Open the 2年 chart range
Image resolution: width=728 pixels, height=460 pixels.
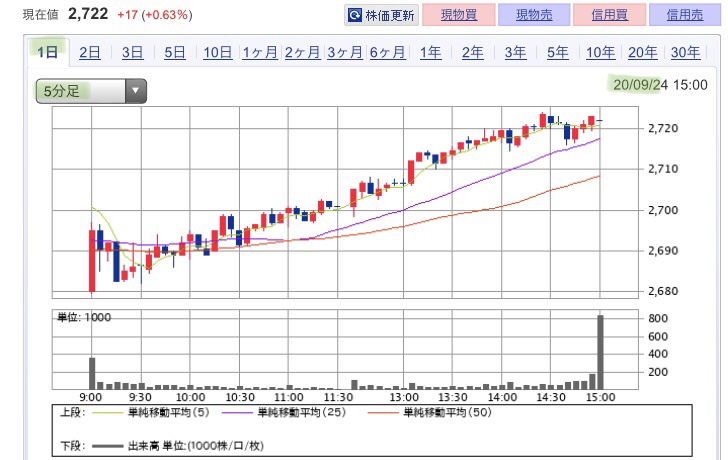(473, 52)
